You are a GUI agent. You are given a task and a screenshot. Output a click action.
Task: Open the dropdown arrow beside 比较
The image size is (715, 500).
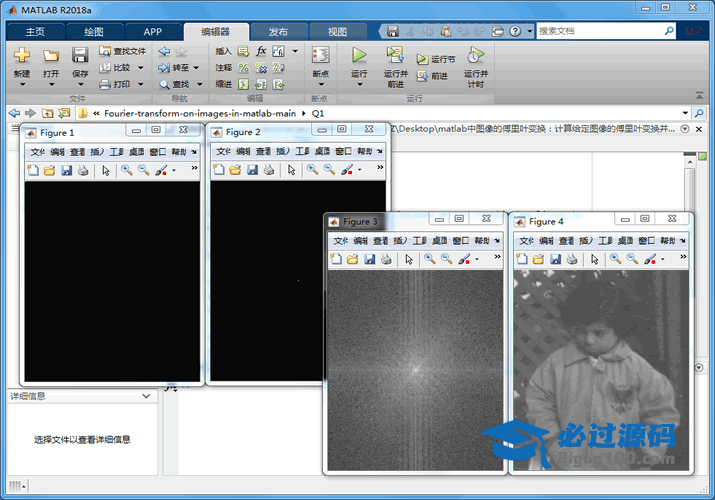click(x=140, y=68)
